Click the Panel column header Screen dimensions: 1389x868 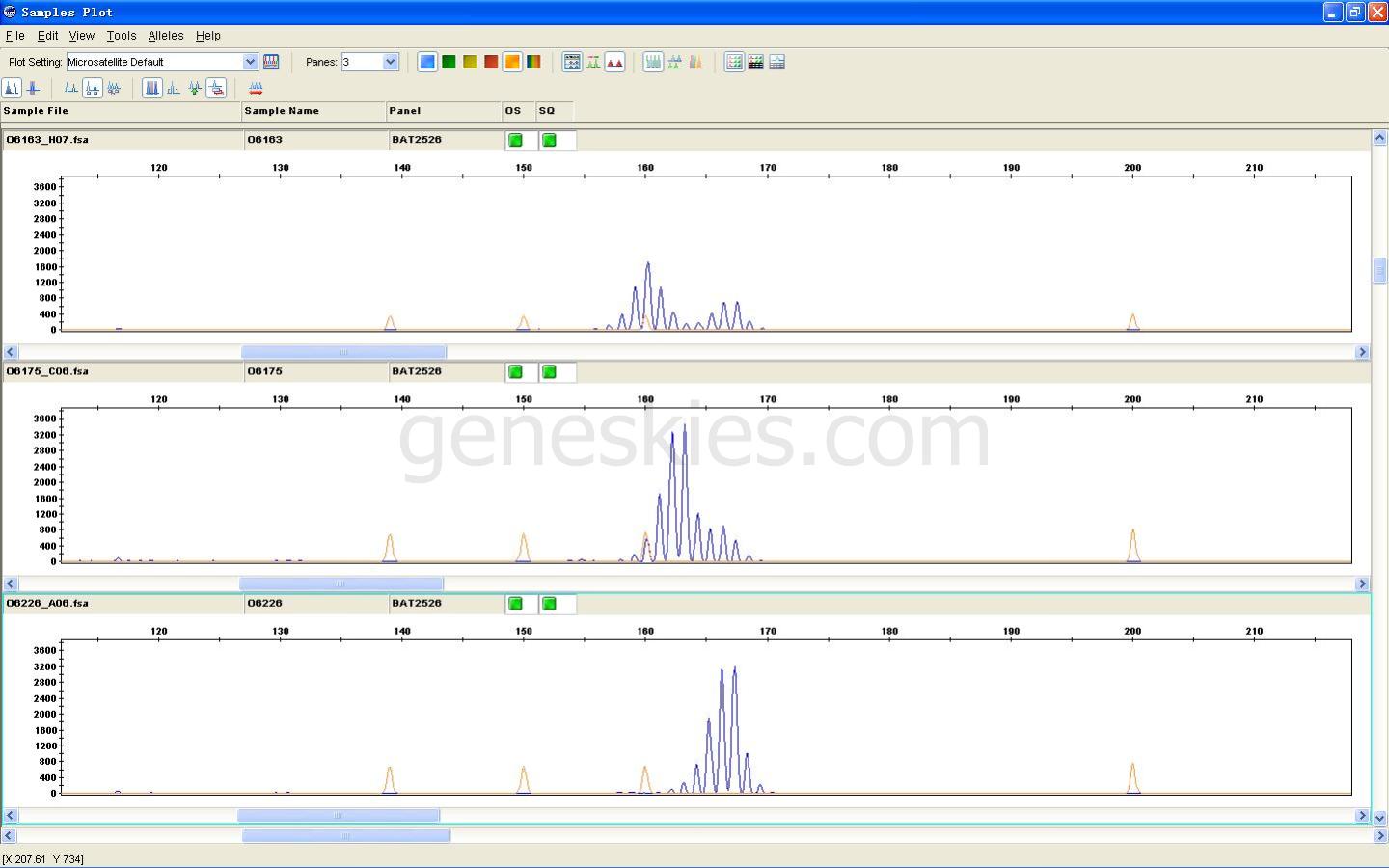(x=443, y=111)
